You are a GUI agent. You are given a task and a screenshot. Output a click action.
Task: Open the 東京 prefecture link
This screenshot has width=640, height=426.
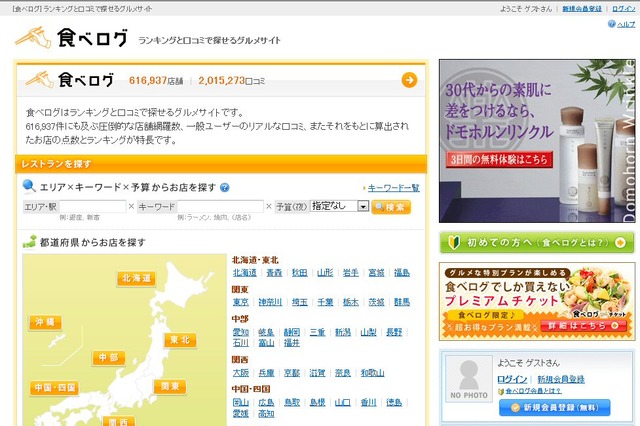[240, 302]
